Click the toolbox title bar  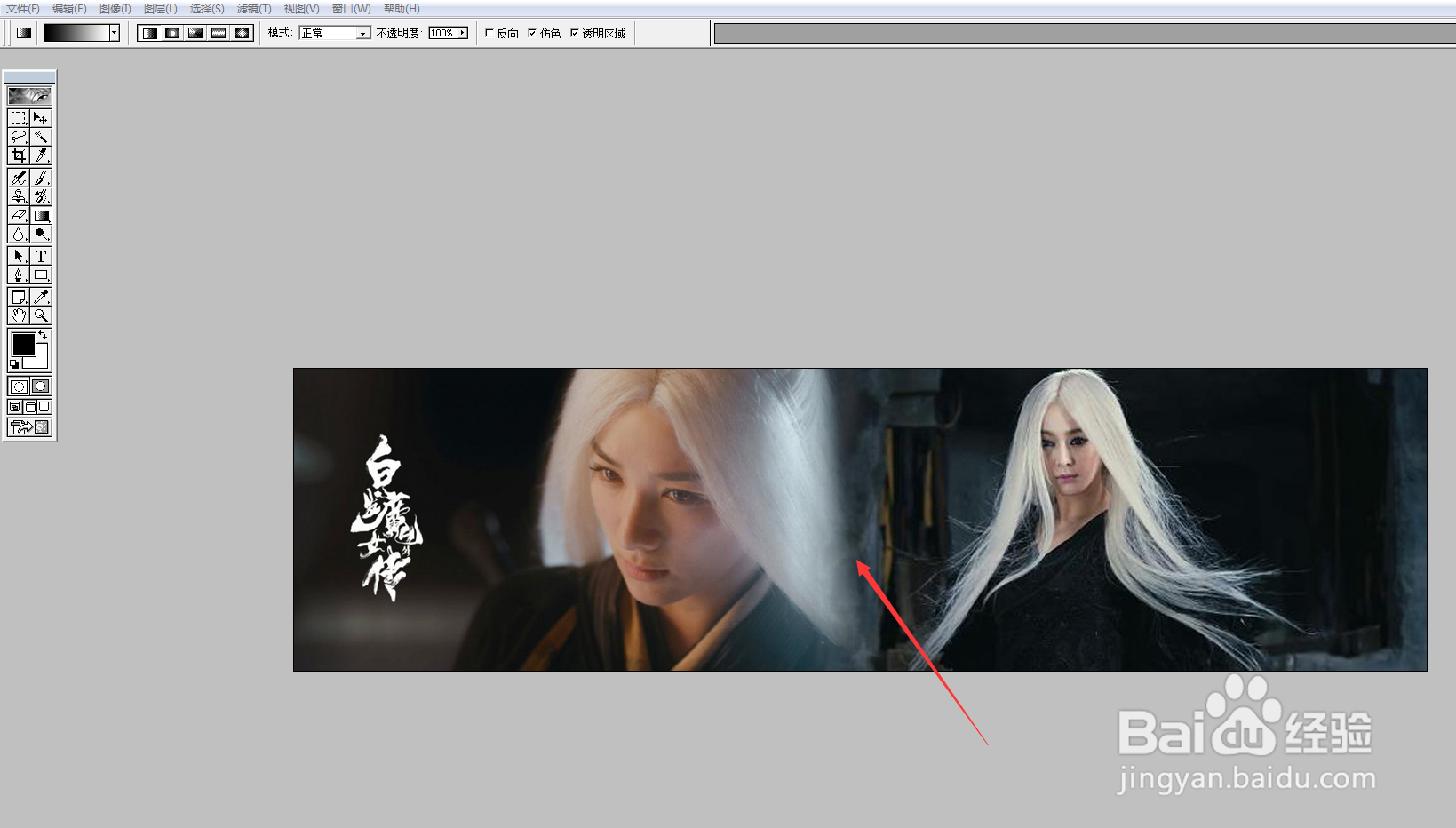click(29, 77)
